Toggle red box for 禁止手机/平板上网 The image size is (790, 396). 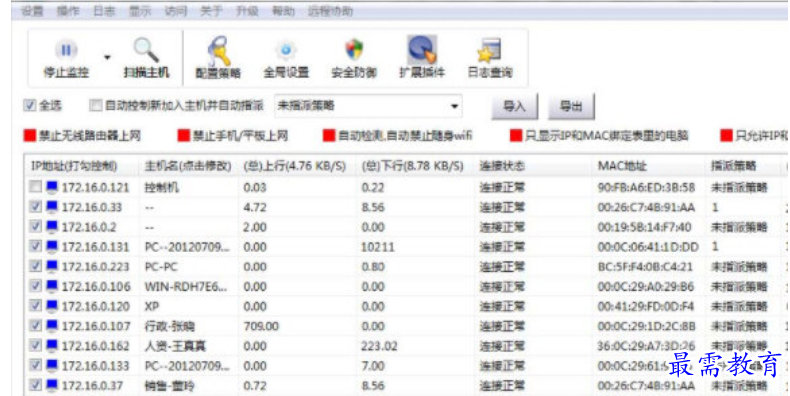[x=183, y=136]
